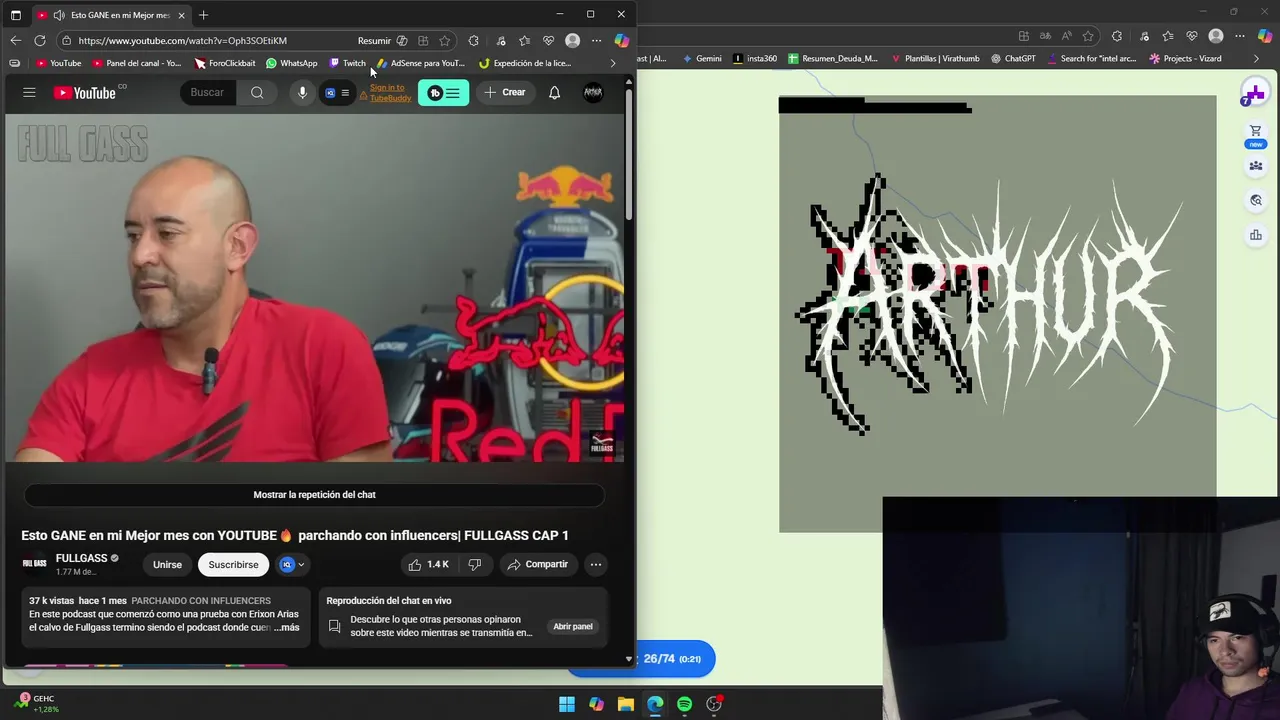Start voice search with the microphone icon
The image size is (1280, 720).
coord(302,92)
